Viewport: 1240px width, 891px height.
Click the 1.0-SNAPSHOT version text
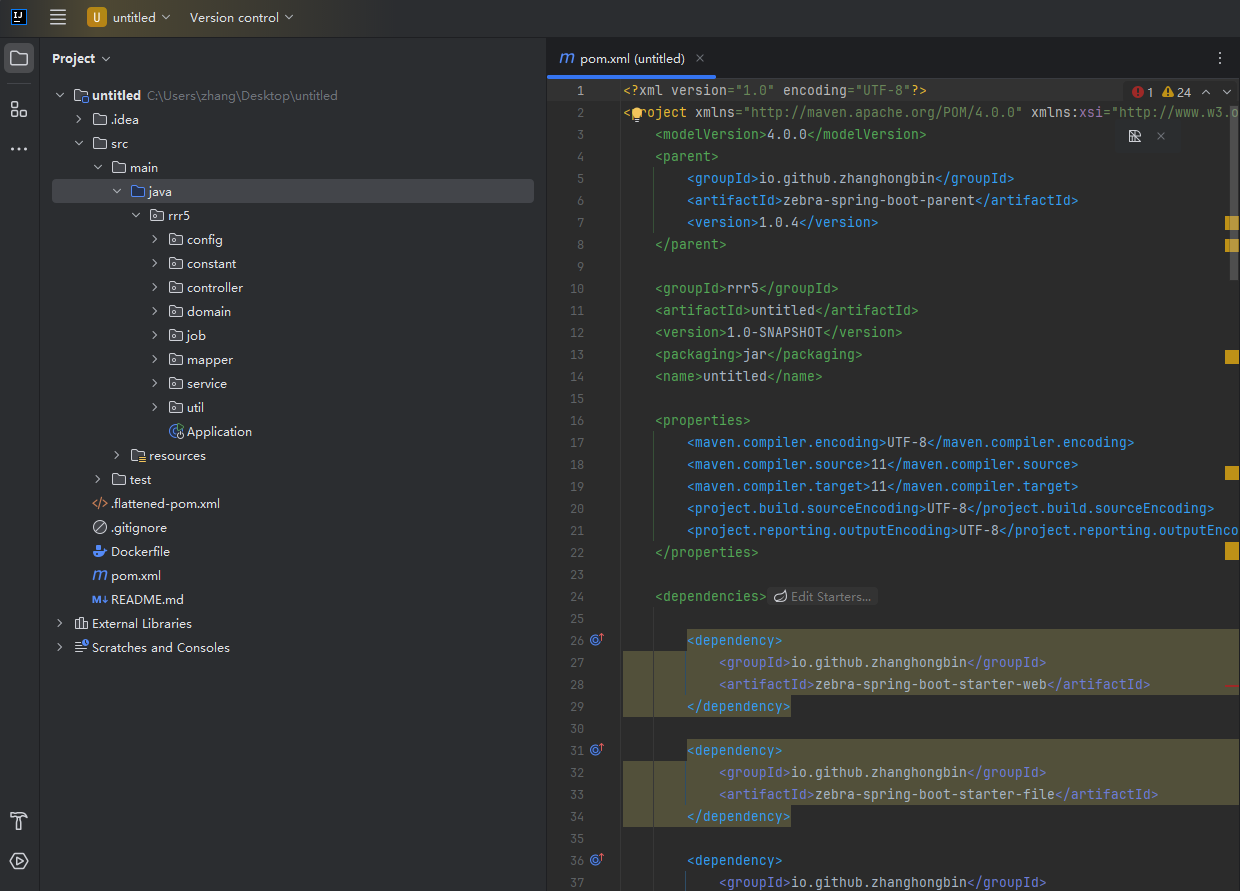pyautogui.click(x=774, y=333)
